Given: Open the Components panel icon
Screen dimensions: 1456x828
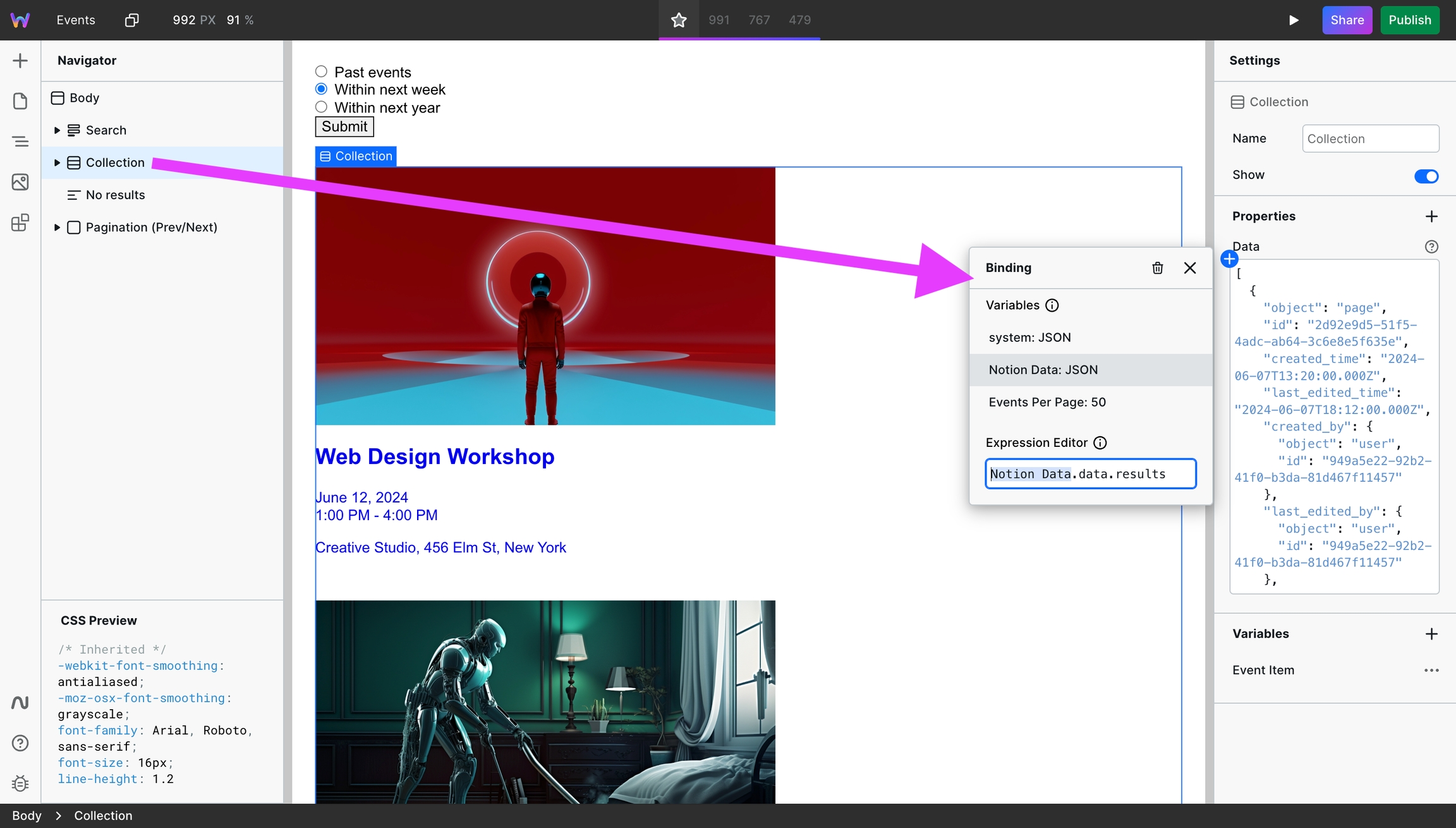Looking at the screenshot, I should point(20,222).
